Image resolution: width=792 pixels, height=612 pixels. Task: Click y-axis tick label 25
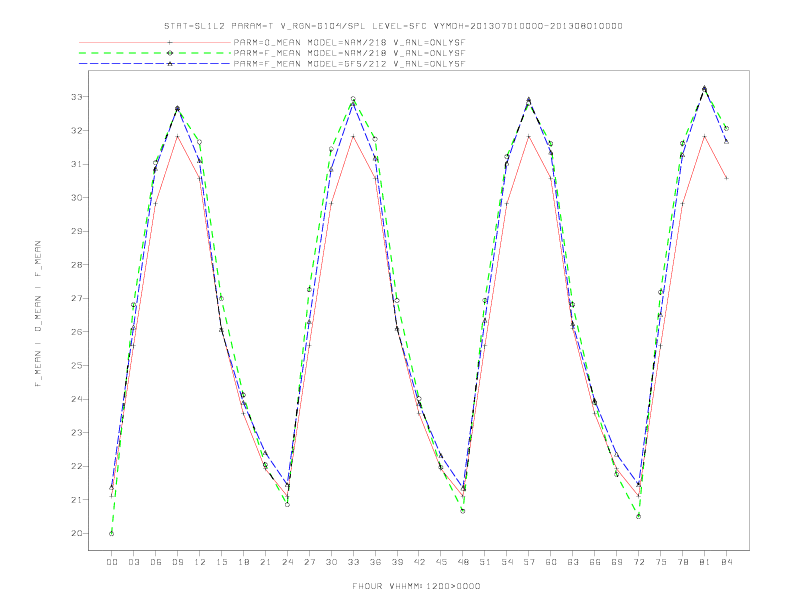(x=77, y=366)
